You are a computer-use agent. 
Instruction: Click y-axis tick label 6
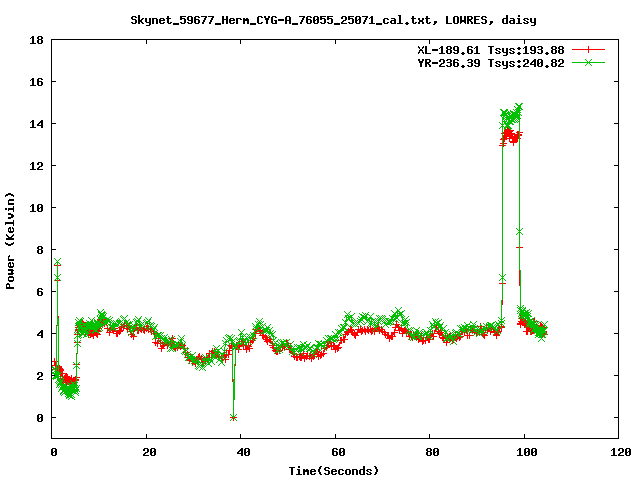[40, 292]
